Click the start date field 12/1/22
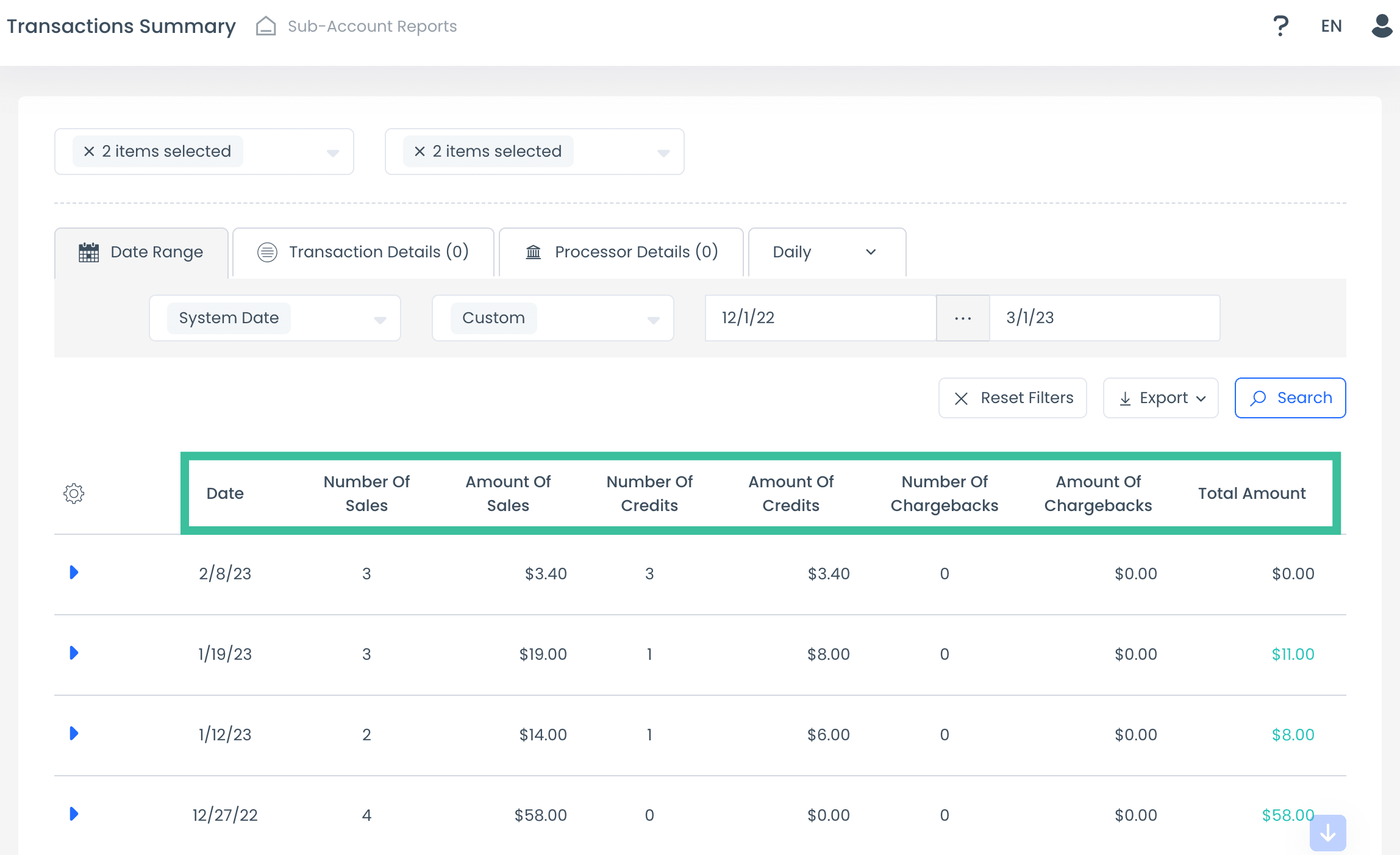This screenshot has width=1400, height=855. click(820, 318)
